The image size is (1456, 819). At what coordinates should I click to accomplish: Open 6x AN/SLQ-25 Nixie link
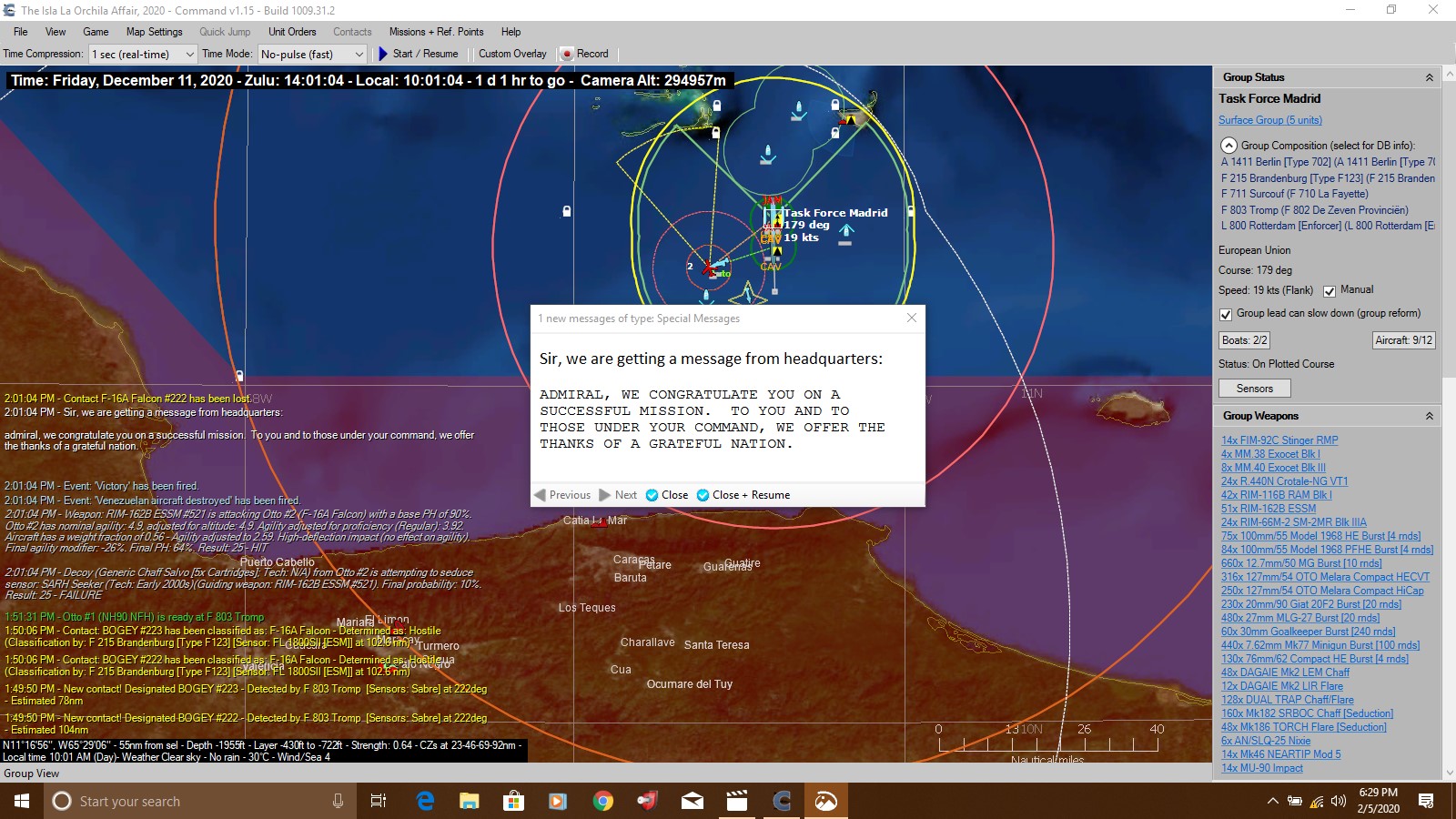tap(1266, 741)
